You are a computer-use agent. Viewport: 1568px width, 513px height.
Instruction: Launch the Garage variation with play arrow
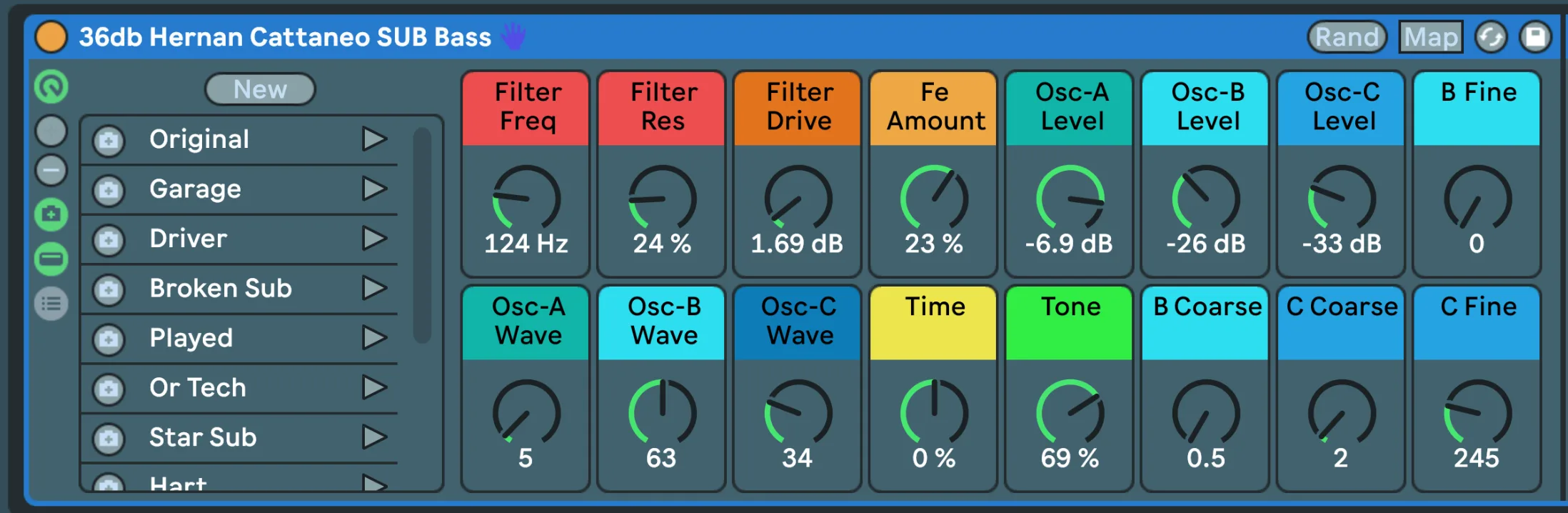374,189
